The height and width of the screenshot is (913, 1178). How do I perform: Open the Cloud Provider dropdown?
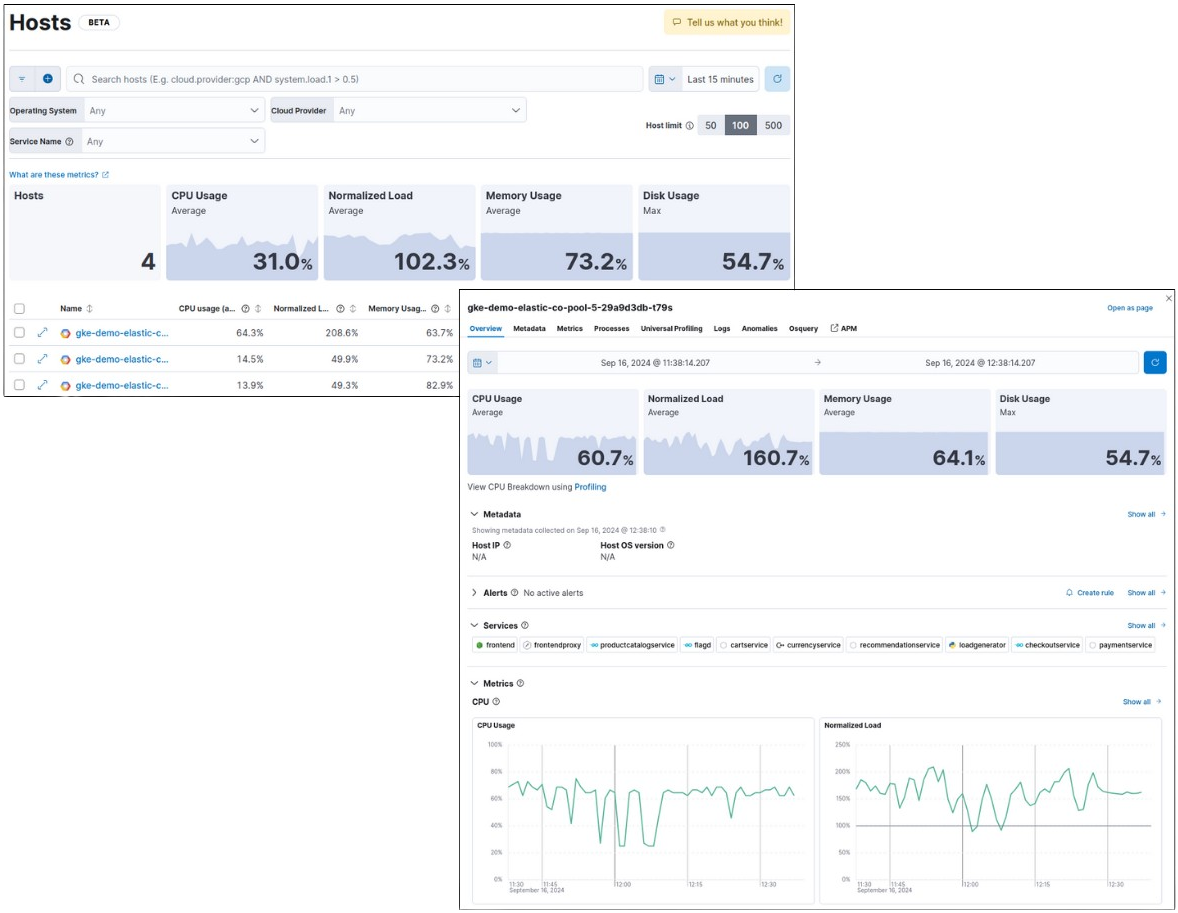point(429,110)
